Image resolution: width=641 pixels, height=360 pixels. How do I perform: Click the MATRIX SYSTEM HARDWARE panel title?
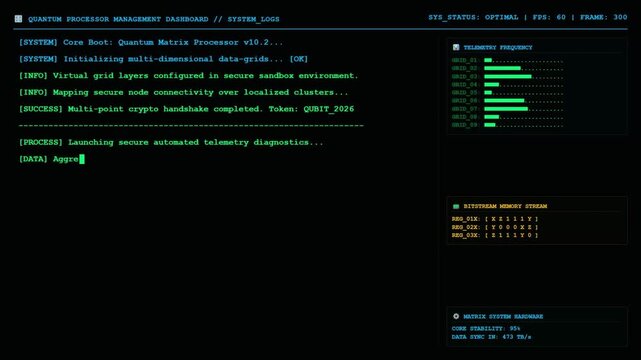click(503, 316)
